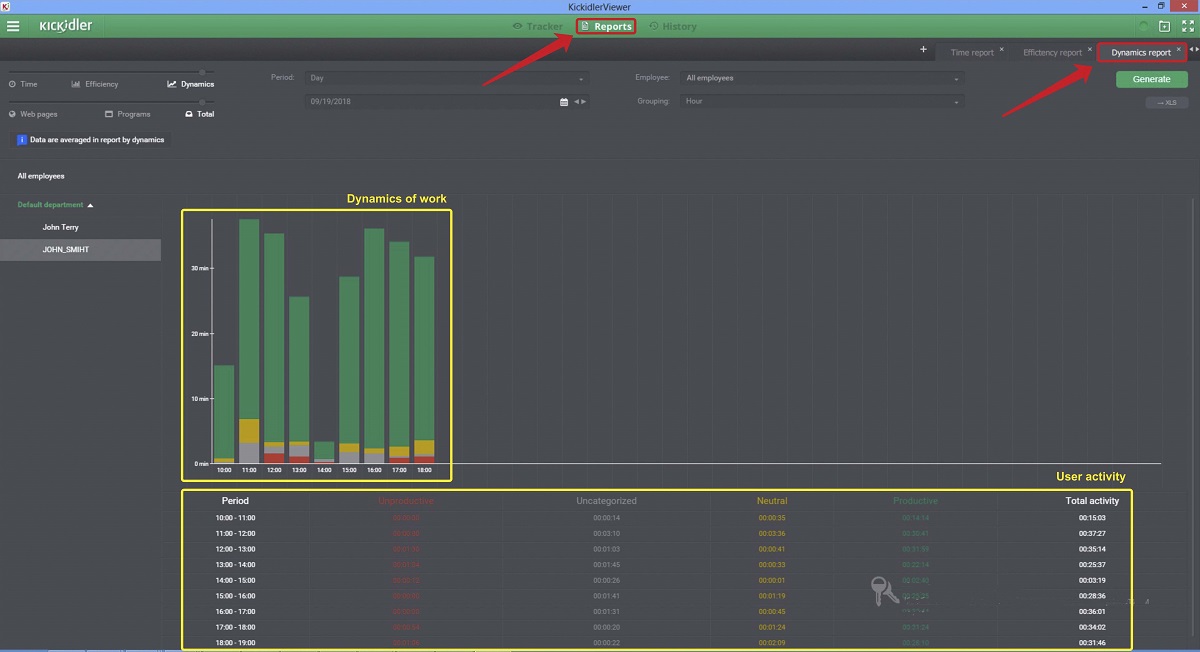Image resolution: width=1200 pixels, height=652 pixels.
Task: Select the 11:00 - 12:00 period row
Action: [x=657, y=533]
